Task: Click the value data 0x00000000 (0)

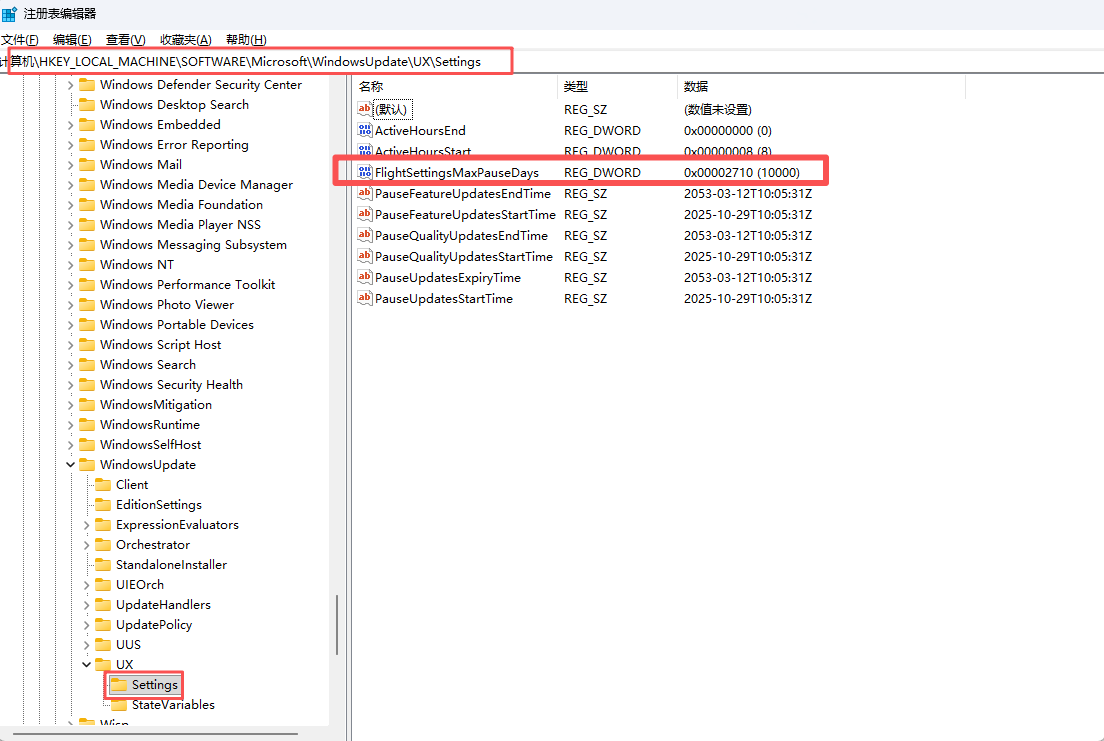Action: coord(727,130)
